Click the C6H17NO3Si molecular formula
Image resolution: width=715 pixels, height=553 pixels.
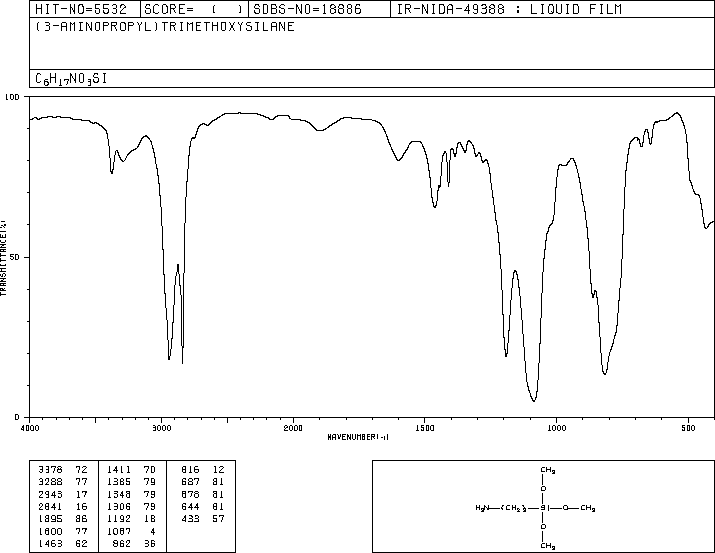(71, 79)
